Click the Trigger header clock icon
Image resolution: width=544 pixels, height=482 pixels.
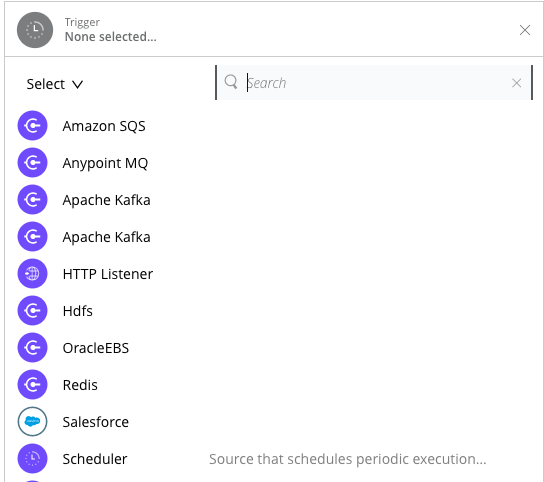pos(35,30)
